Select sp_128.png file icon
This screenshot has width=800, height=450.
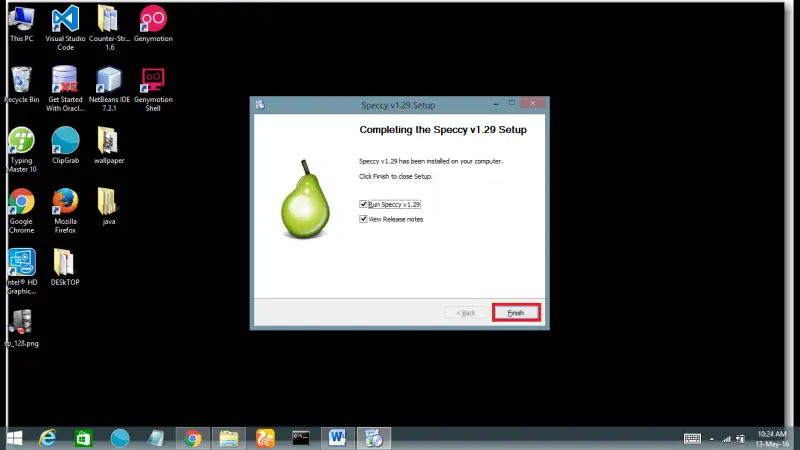pos(21,329)
